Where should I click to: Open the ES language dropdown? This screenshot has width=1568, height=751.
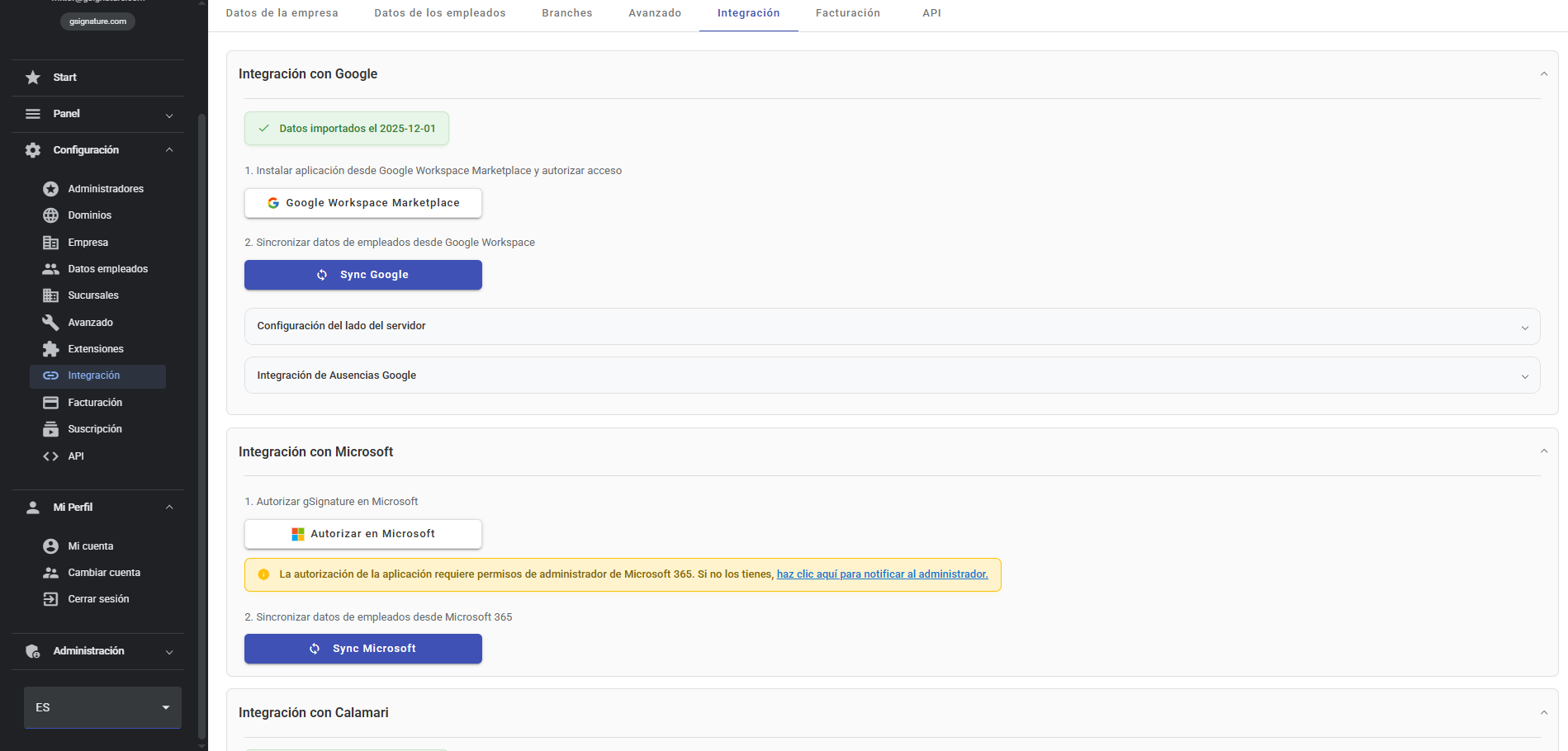pyautogui.click(x=102, y=708)
